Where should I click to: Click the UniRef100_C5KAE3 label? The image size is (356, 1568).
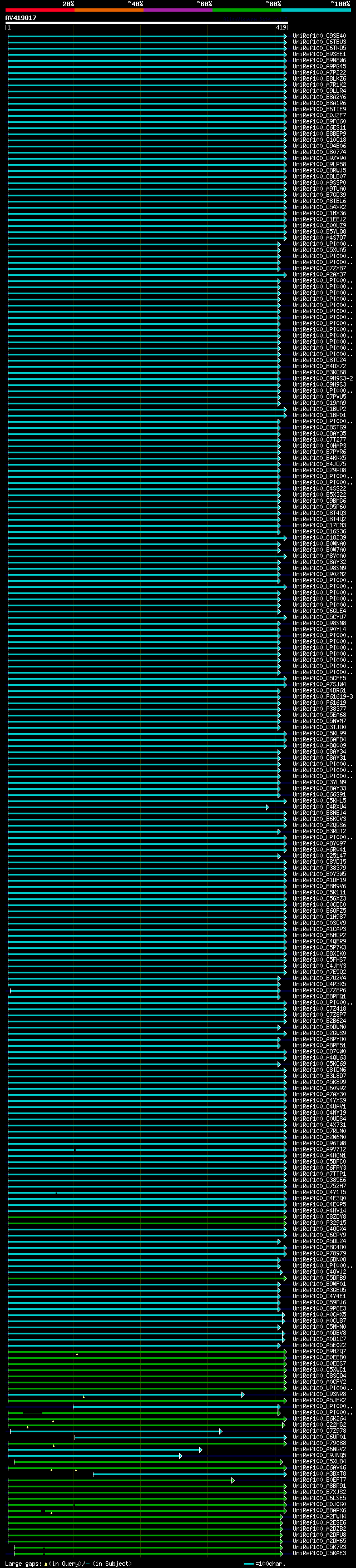click(x=319, y=1553)
